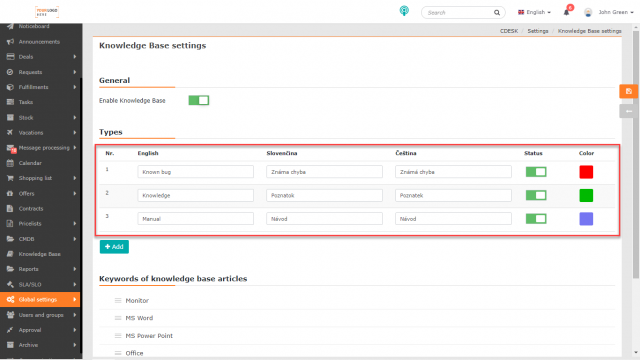Image resolution: width=640 pixels, height=360 pixels.
Task: Open the English language dropdown
Action: click(x=534, y=12)
